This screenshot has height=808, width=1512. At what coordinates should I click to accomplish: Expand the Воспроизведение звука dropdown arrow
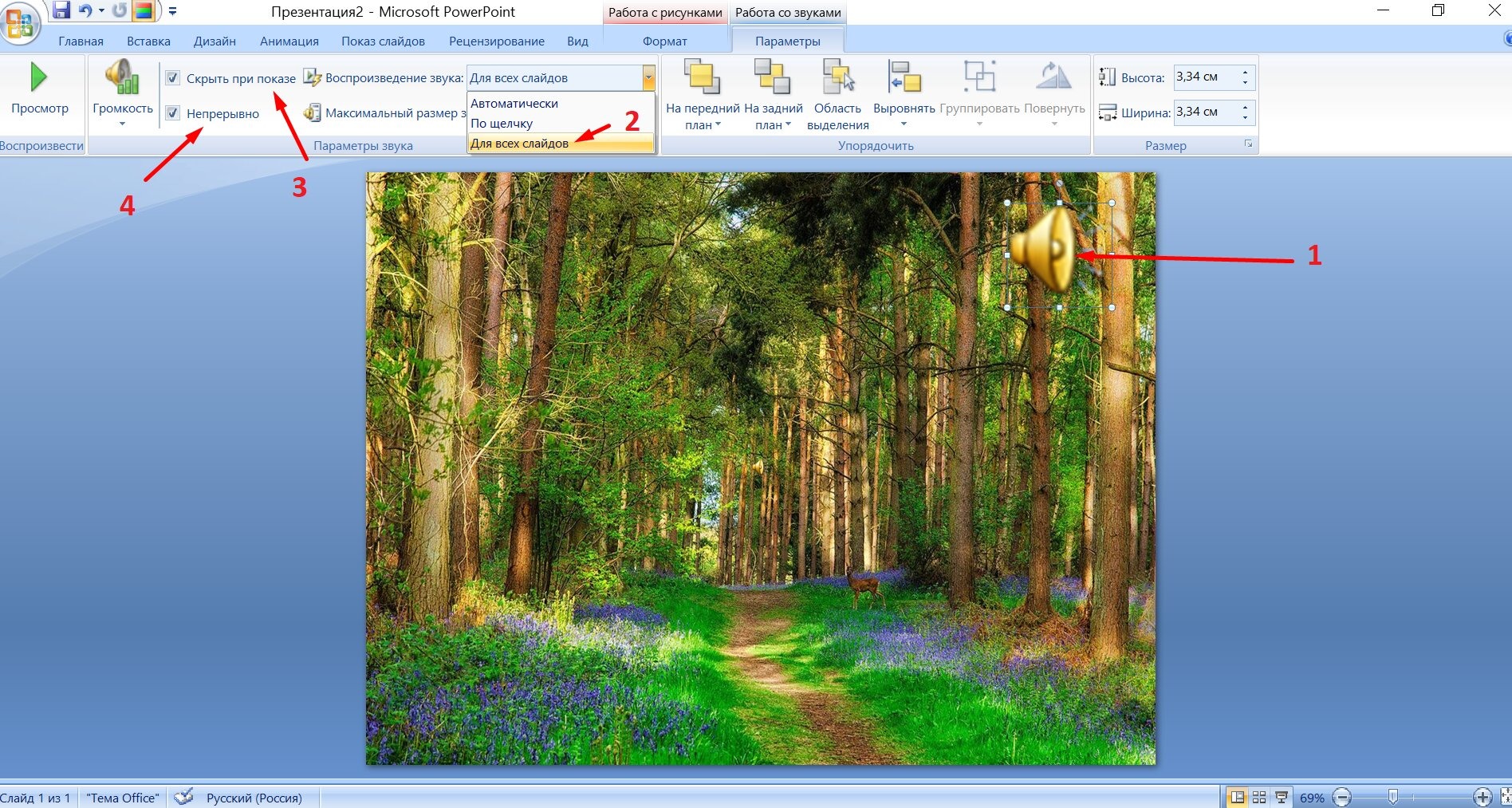click(x=648, y=77)
